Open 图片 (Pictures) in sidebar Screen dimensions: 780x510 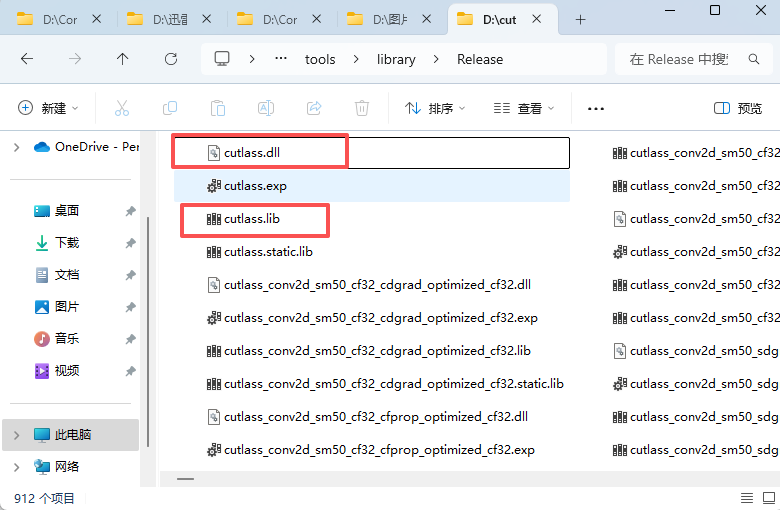point(56,306)
